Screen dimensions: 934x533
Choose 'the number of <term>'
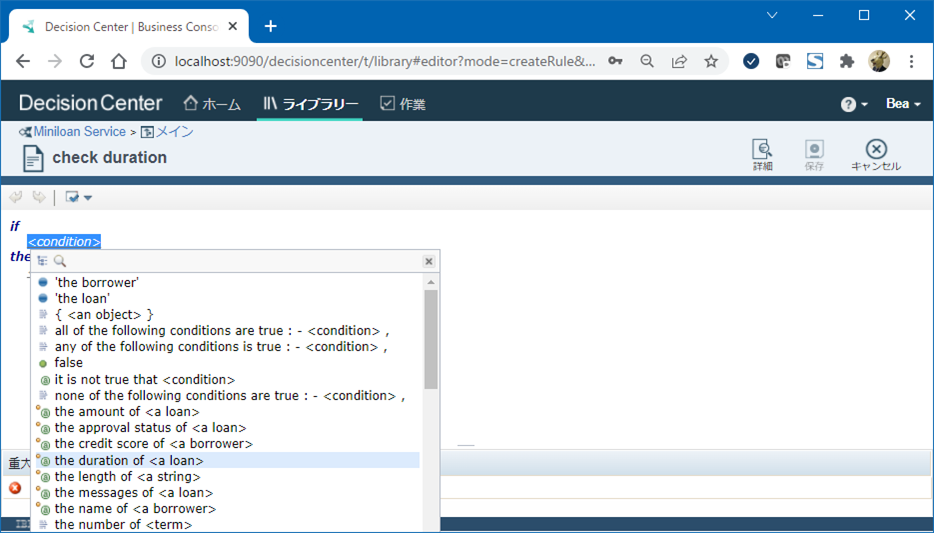[x=123, y=525]
